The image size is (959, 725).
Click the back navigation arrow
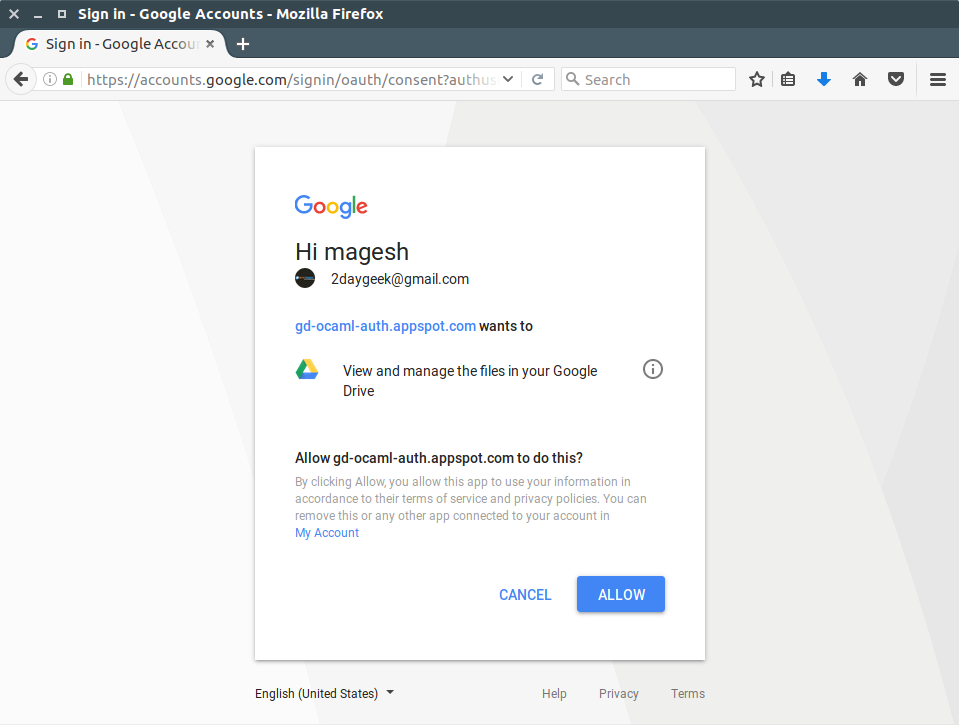(x=21, y=80)
